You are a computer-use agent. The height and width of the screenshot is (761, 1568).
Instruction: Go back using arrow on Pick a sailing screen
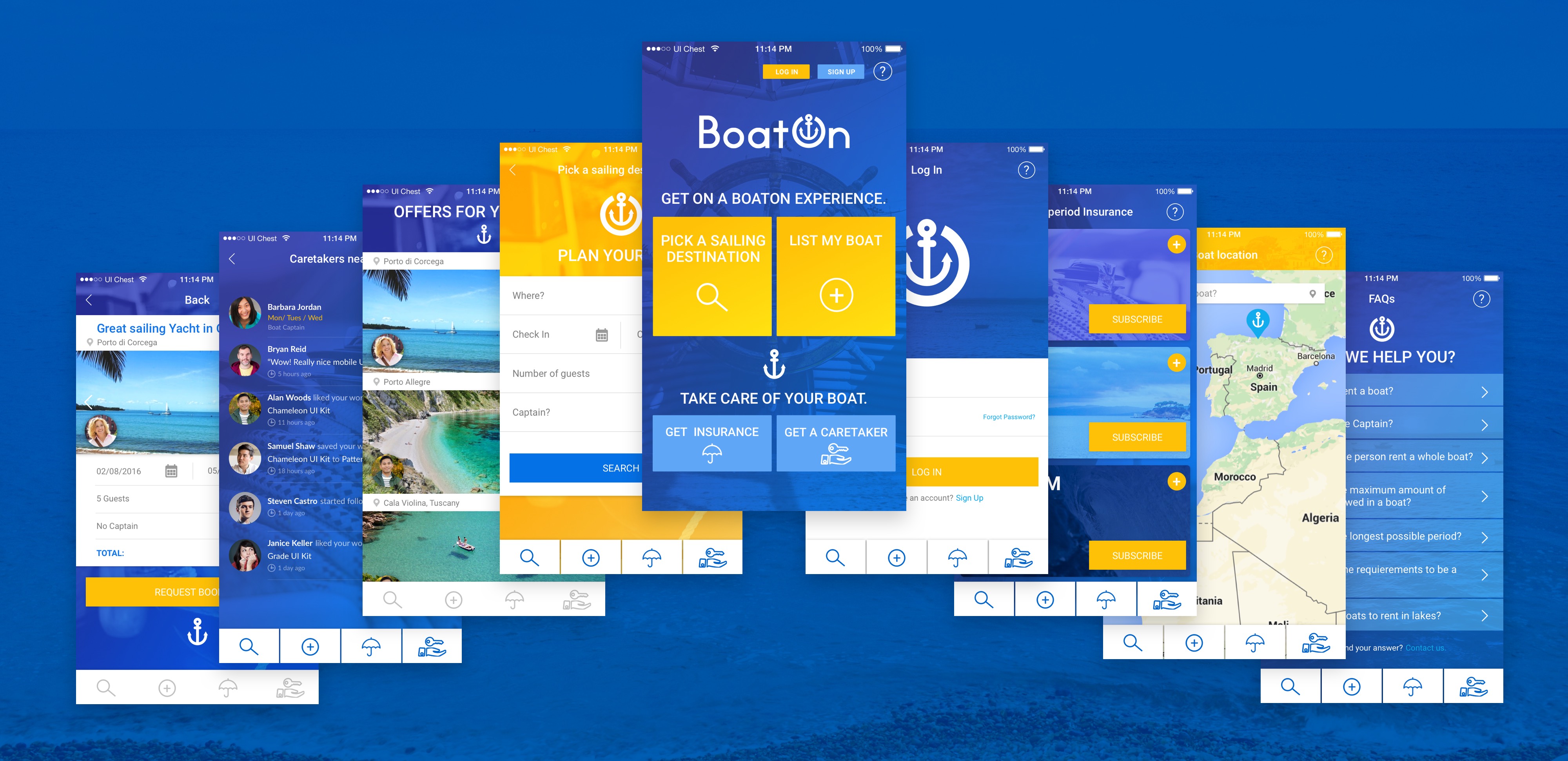[x=512, y=170]
